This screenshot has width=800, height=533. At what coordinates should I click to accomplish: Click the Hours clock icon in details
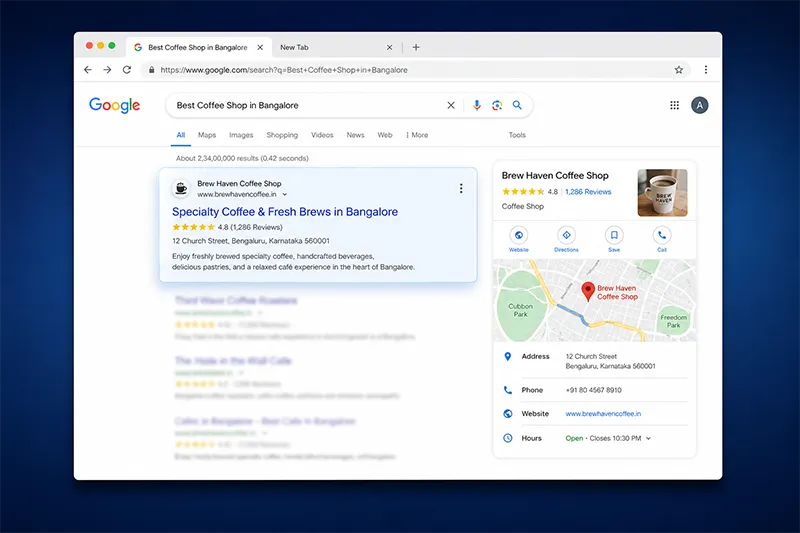(508, 438)
